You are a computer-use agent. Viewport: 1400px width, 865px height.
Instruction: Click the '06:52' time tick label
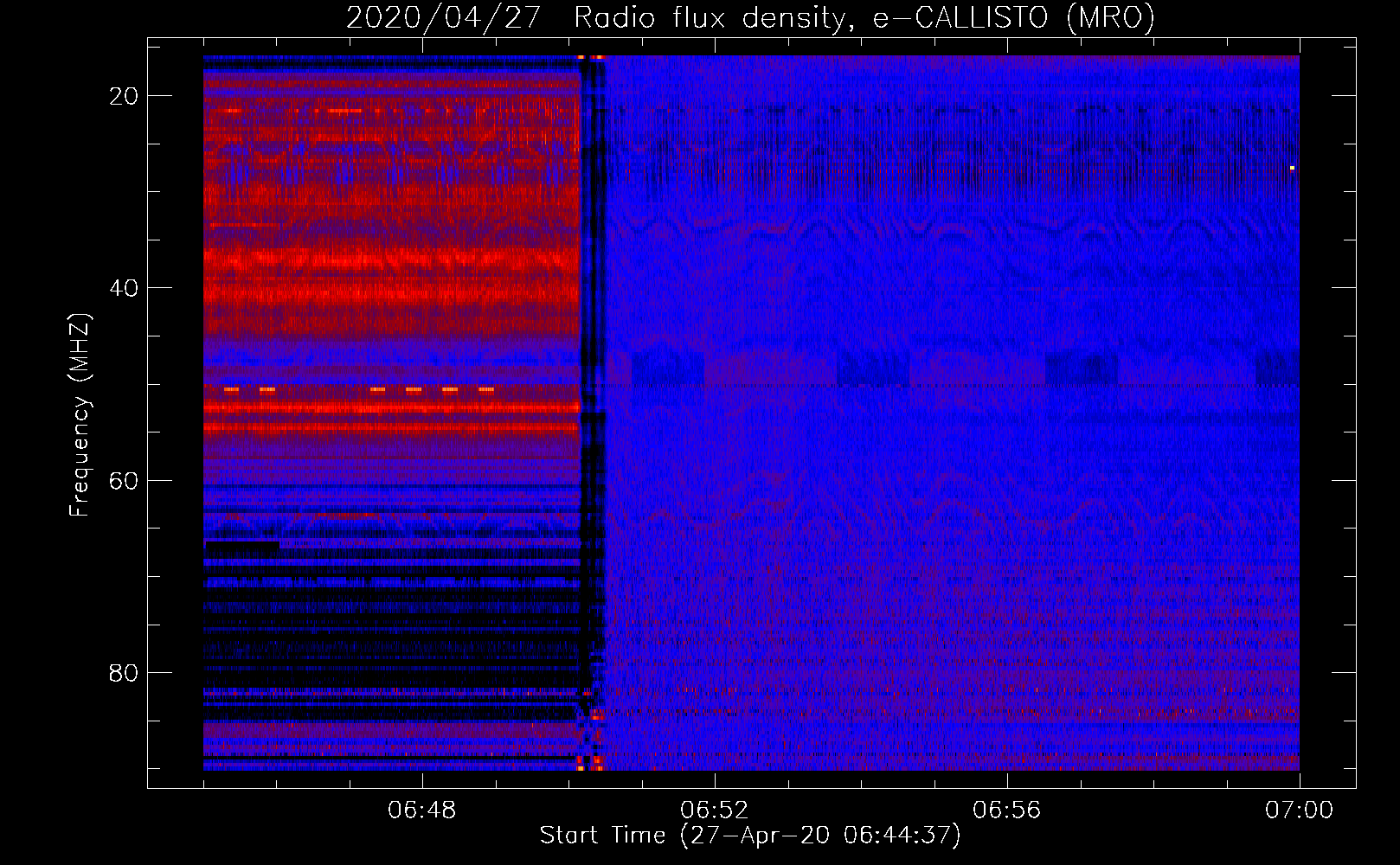[715, 811]
